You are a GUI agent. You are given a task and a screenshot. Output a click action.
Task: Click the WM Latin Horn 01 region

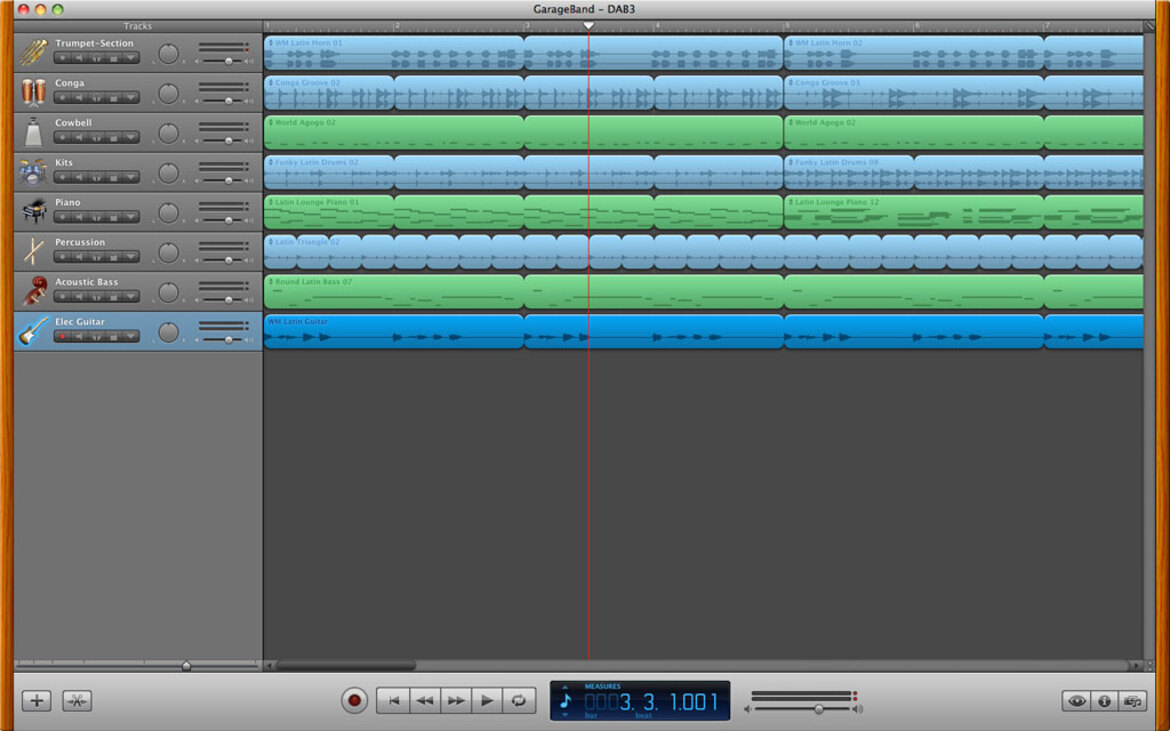[393, 53]
